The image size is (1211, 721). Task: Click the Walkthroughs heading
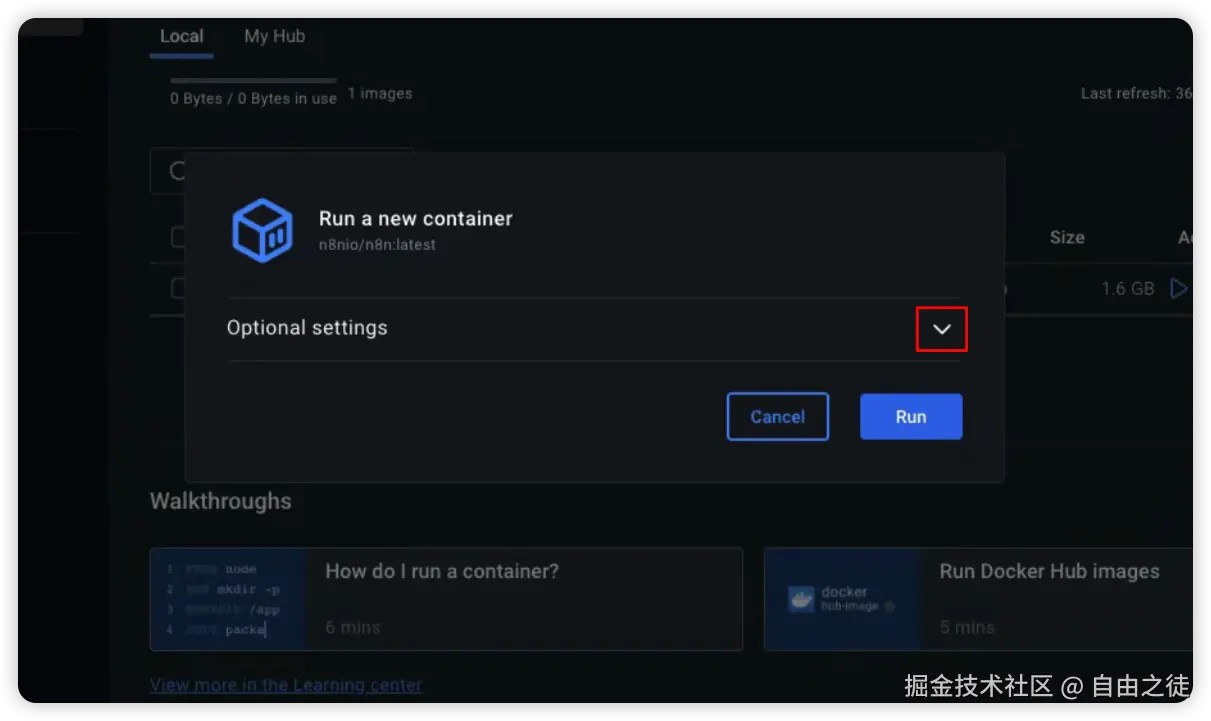[x=221, y=501]
